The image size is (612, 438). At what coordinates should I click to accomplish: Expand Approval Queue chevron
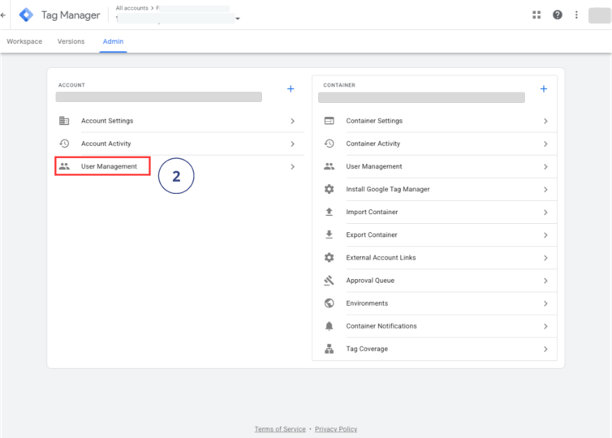(x=546, y=280)
